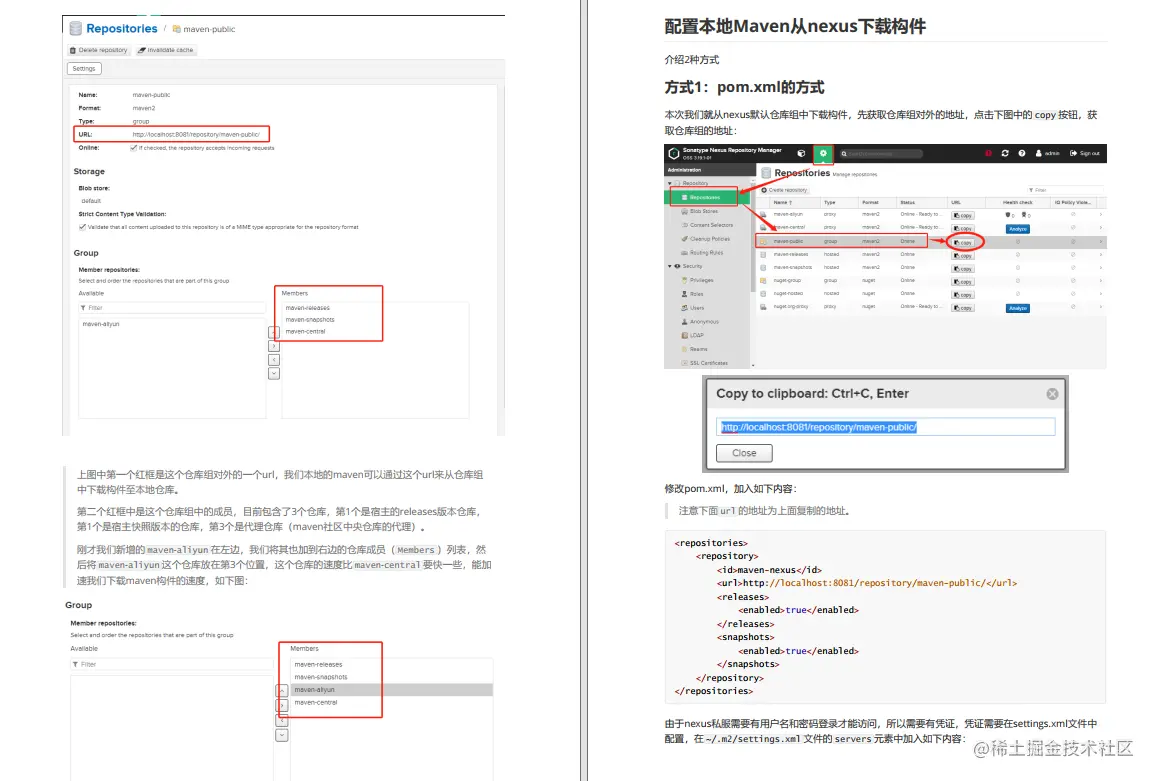
Task: Collapse the Repository tree node in Administration sidebar
Action: point(668,183)
